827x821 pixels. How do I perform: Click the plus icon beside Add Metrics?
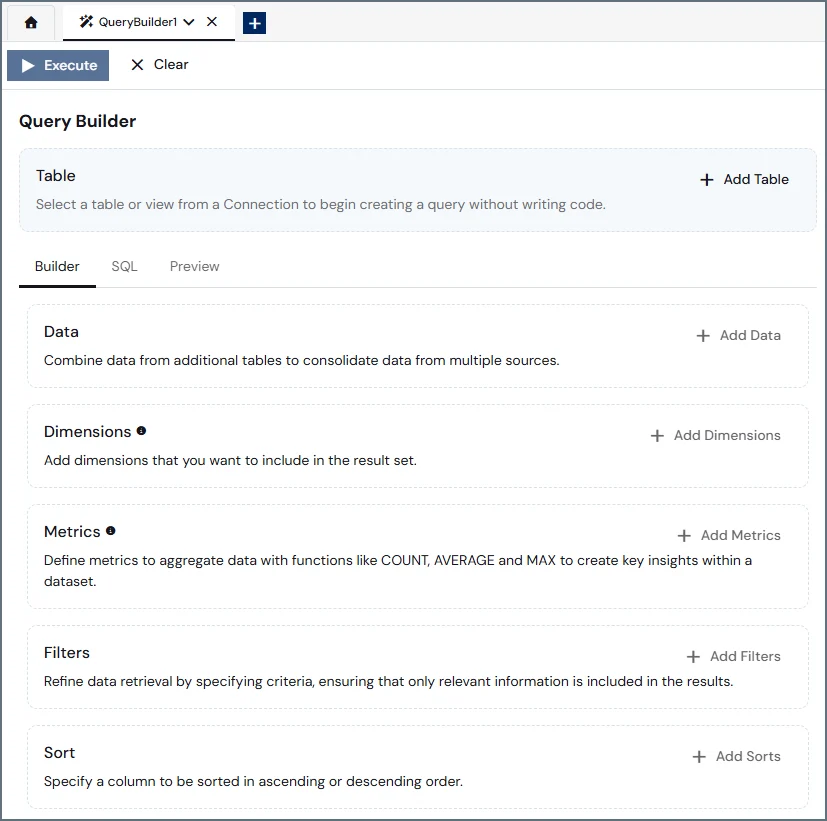(x=684, y=536)
